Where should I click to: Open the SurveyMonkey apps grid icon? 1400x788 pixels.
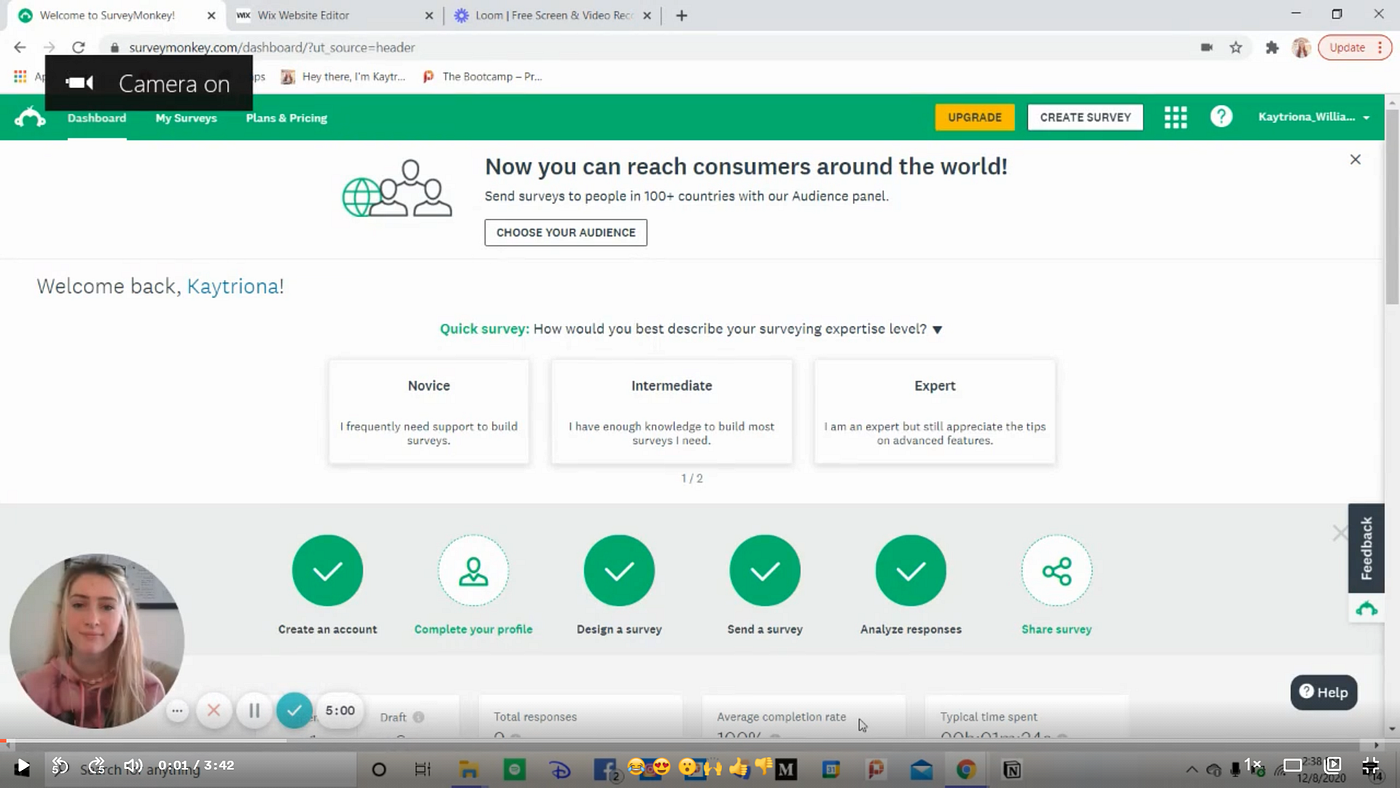point(1175,117)
